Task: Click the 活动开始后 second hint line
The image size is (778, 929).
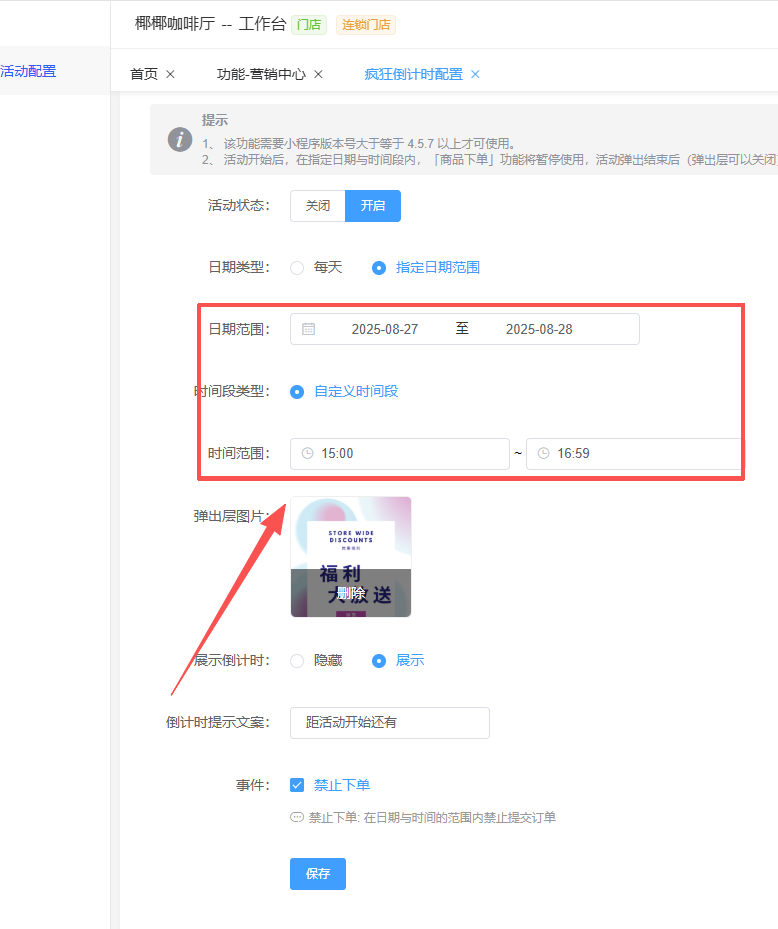Action: coord(489,160)
